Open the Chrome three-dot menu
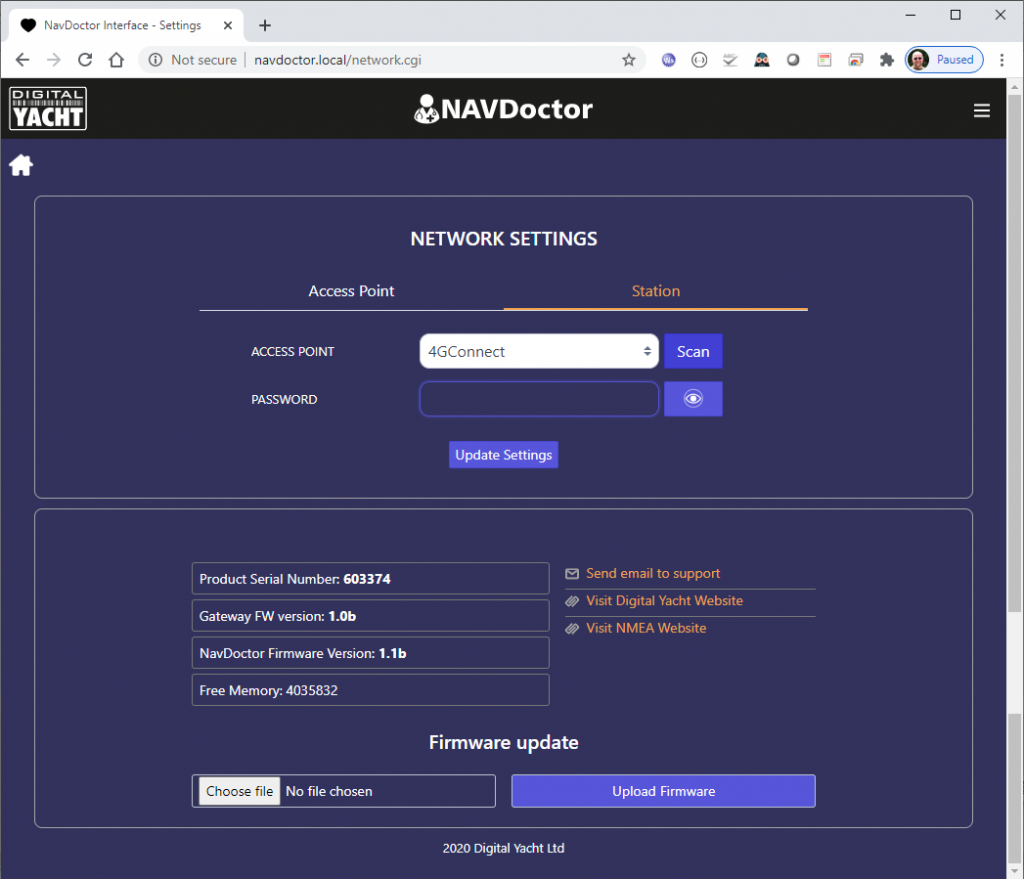The image size is (1024, 879). (1002, 60)
